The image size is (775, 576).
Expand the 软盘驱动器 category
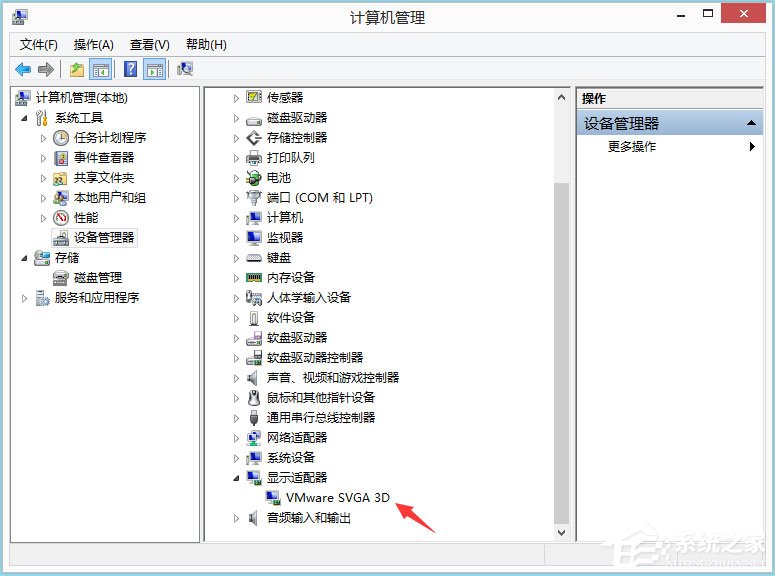[236, 338]
